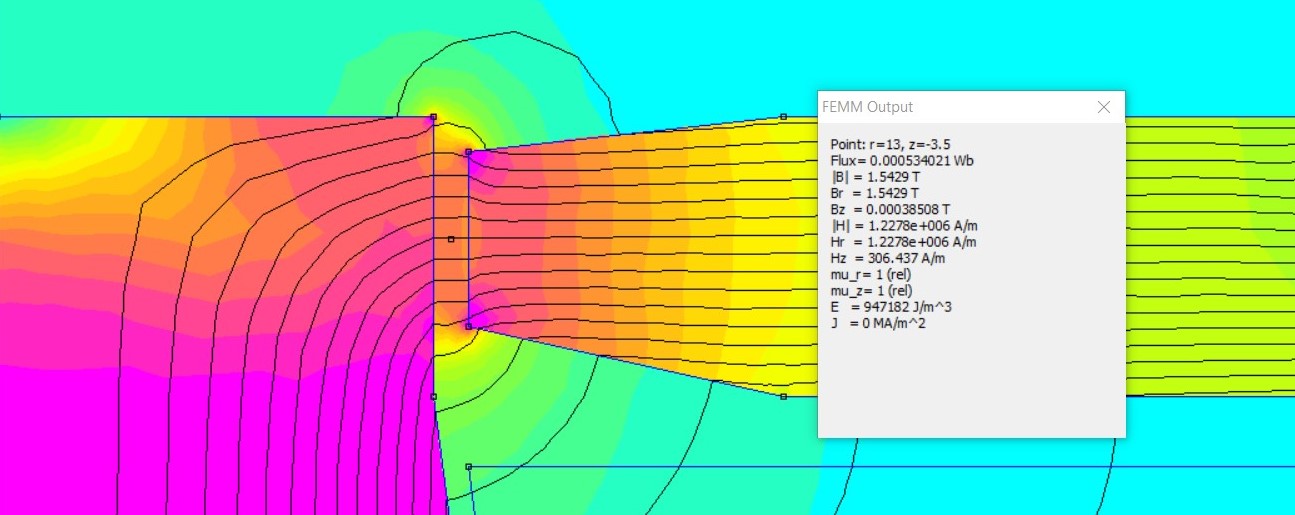
Task: Click the upper node left of the output window
Action: point(783,117)
